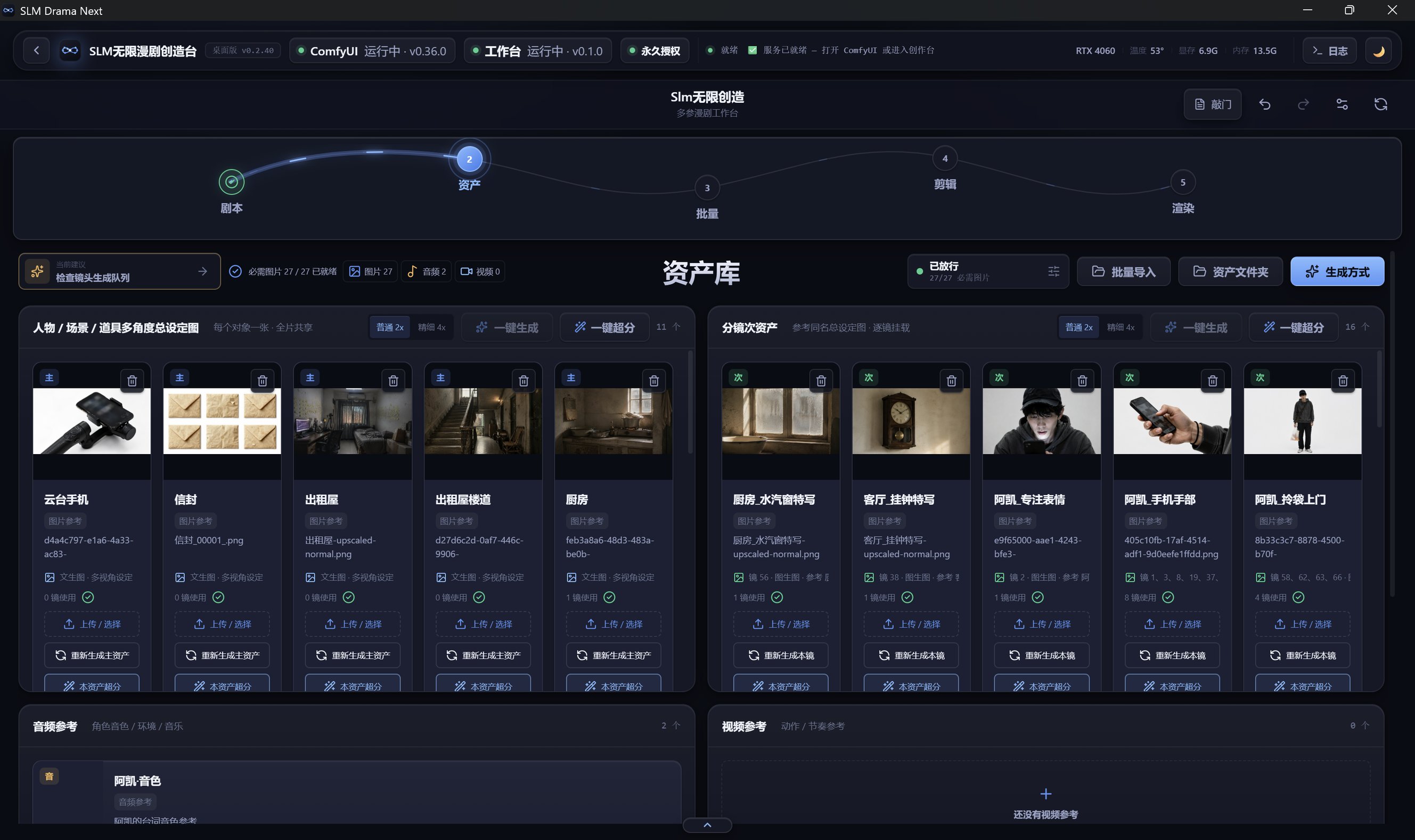Toggle the moon dark-mode icon
Image resolution: width=1415 pixels, height=840 pixels.
point(1379,51)
